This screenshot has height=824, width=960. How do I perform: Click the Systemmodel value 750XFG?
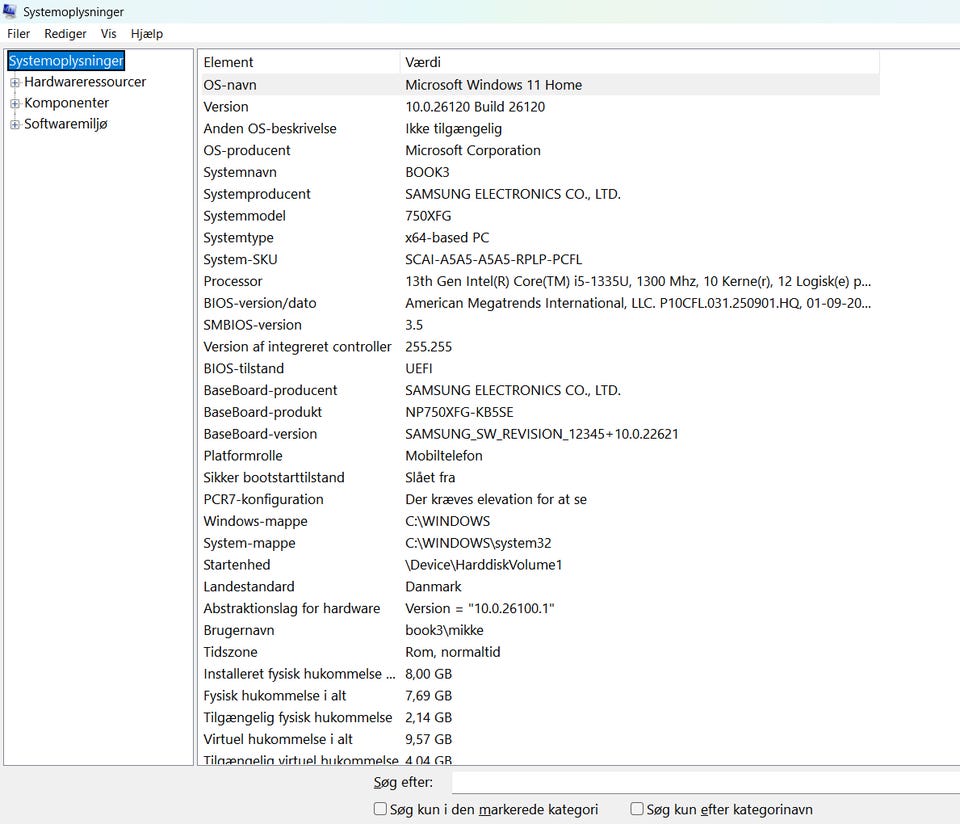click(428, 215)
